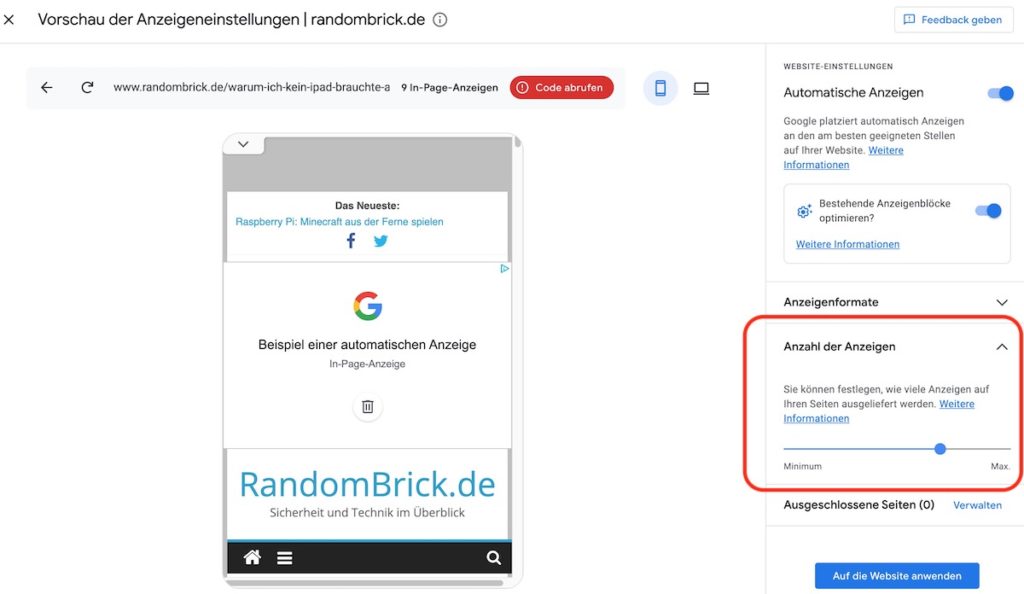The width and height of the screenshot is (1024, 594).
Task: Expand the Anzeigenformate section
Action: pyautogui.click(x=1002, y=302)
